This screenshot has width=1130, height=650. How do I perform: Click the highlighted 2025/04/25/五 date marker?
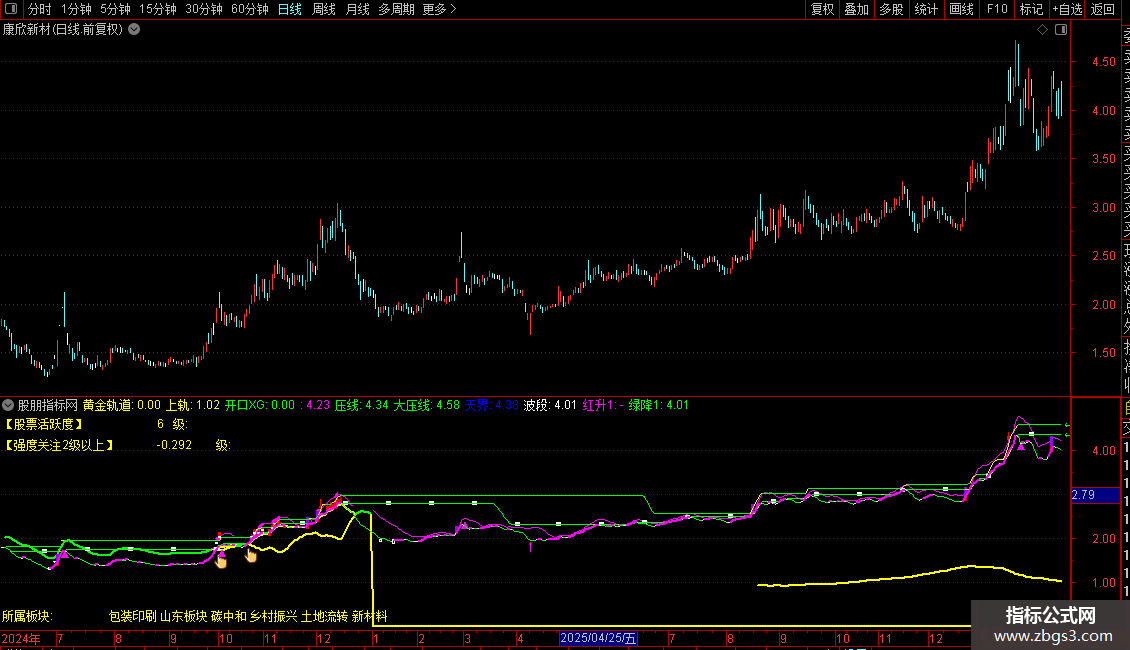(598, 638)
